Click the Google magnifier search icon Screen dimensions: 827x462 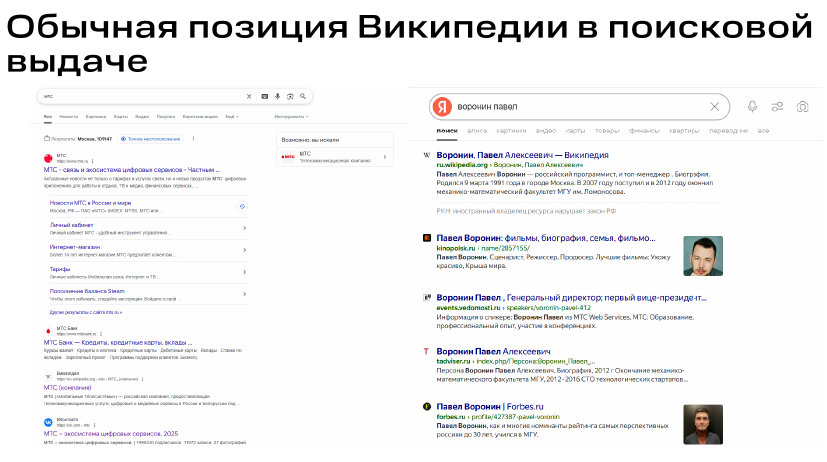[x=303, y=97]
